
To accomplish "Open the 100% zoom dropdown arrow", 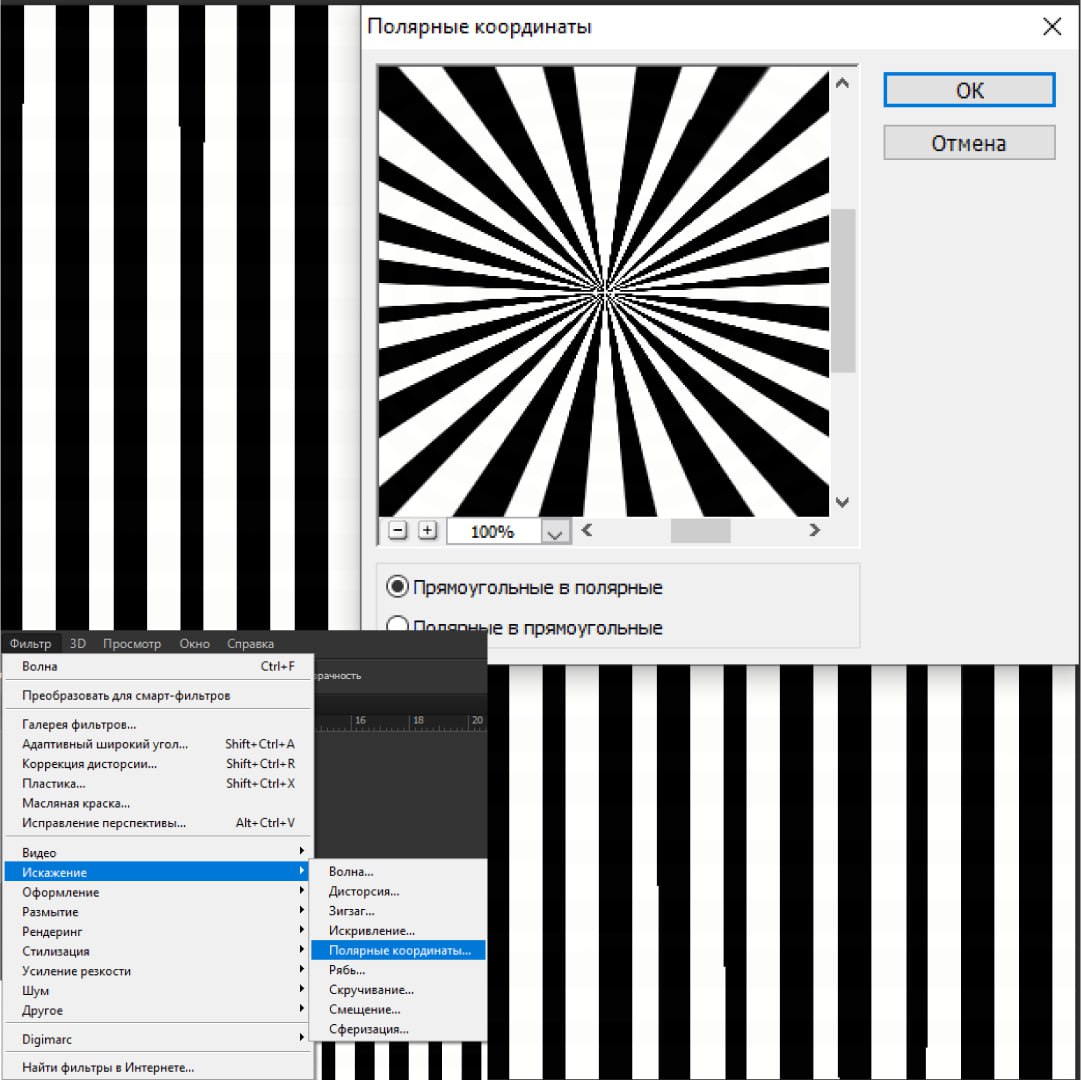I will pyautogui.click(x=556, y=532).
